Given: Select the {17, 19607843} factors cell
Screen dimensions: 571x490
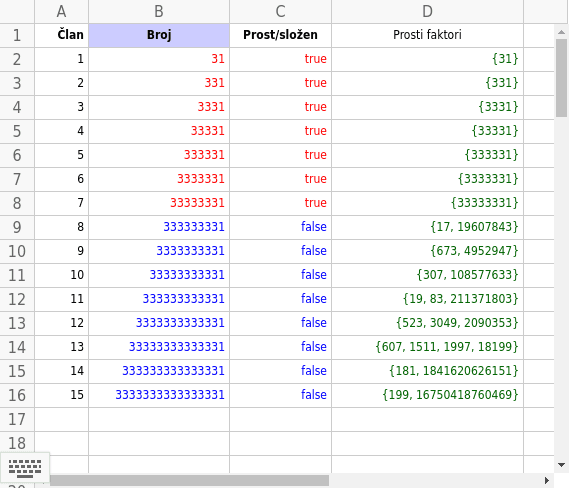Looking at the screenshot, I should click(x=428, y=228).
